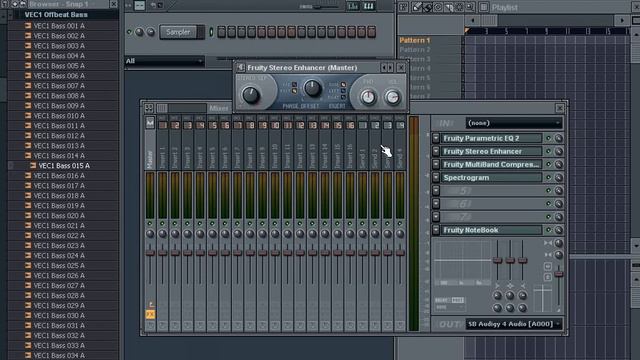Click the pan knob on mixer Insert 1
Screen dimensions: 640x360
click(162, 234)
